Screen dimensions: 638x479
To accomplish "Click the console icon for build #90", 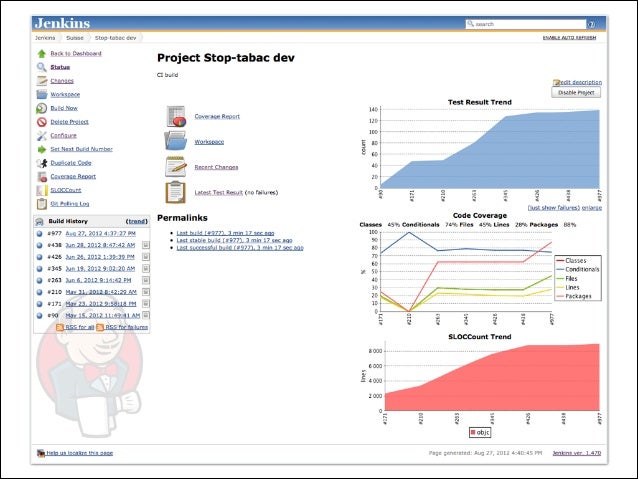I will [x=146, y=315].
